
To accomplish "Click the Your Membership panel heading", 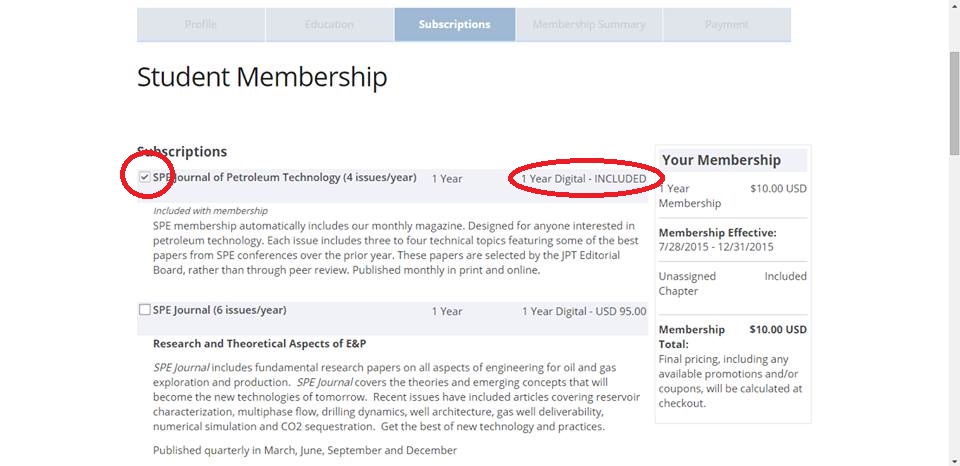I will tap(721, 160).
